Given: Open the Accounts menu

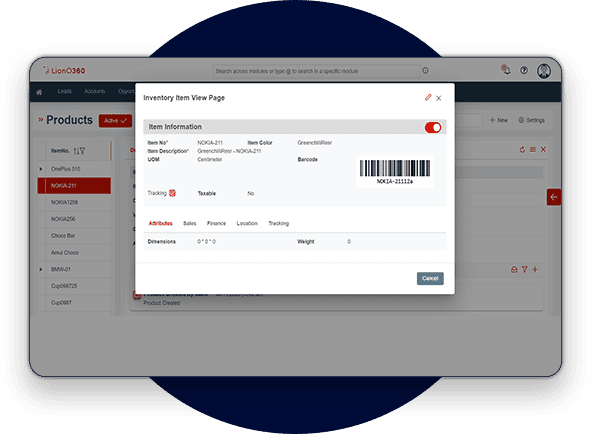Looking at the screenshot, I should (95, 91).
